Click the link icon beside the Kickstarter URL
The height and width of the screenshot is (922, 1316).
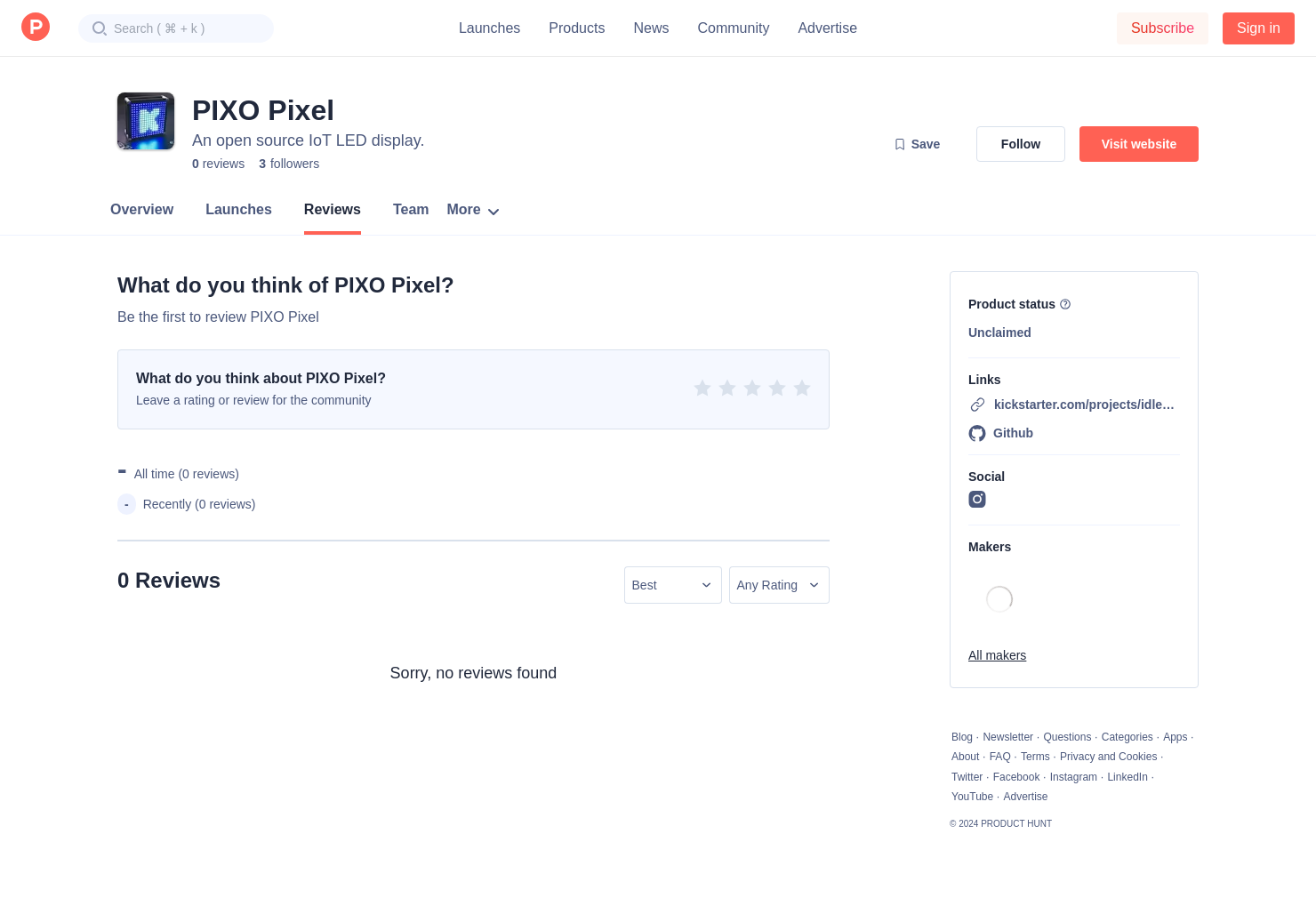[x=977, y=405]
